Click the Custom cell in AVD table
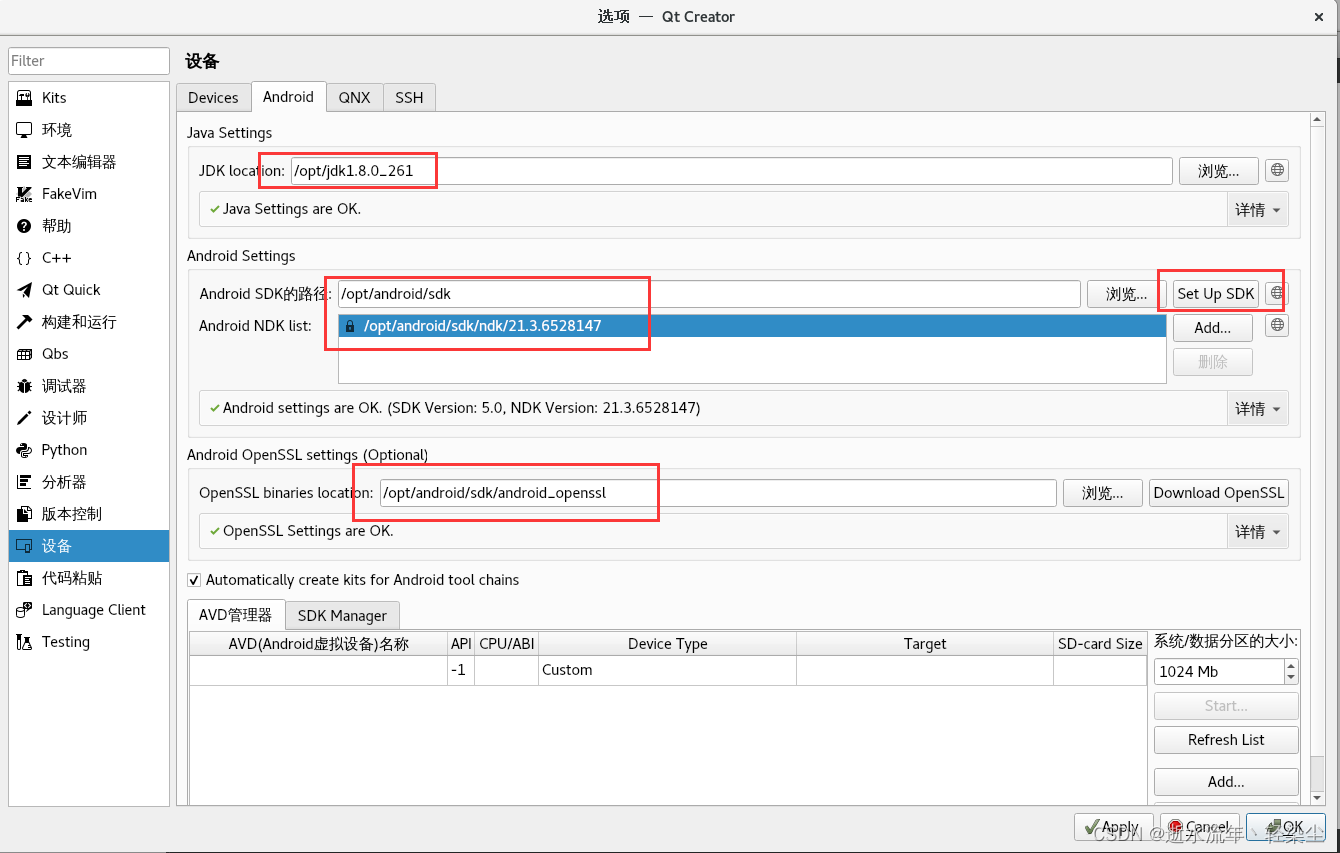1340x853 pixels. pos(667,670)
